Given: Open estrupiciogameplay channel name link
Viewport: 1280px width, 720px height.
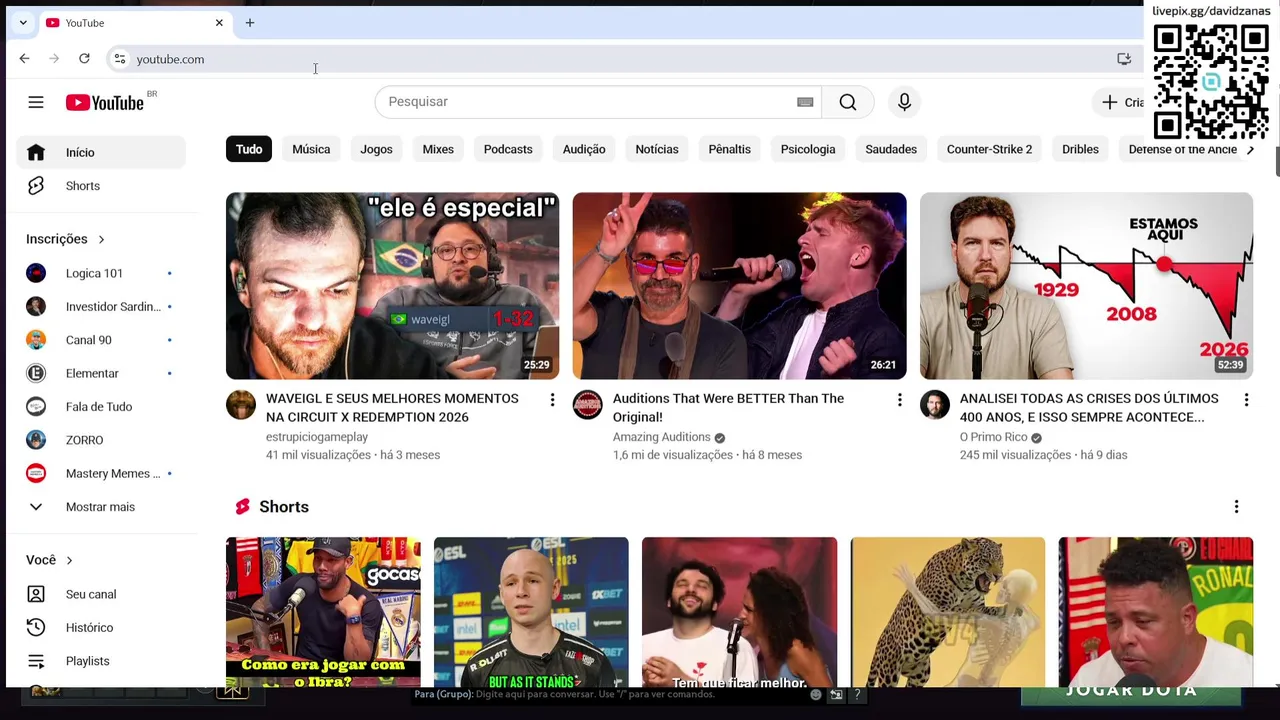Looking at the screenshot, I should 317,437.
